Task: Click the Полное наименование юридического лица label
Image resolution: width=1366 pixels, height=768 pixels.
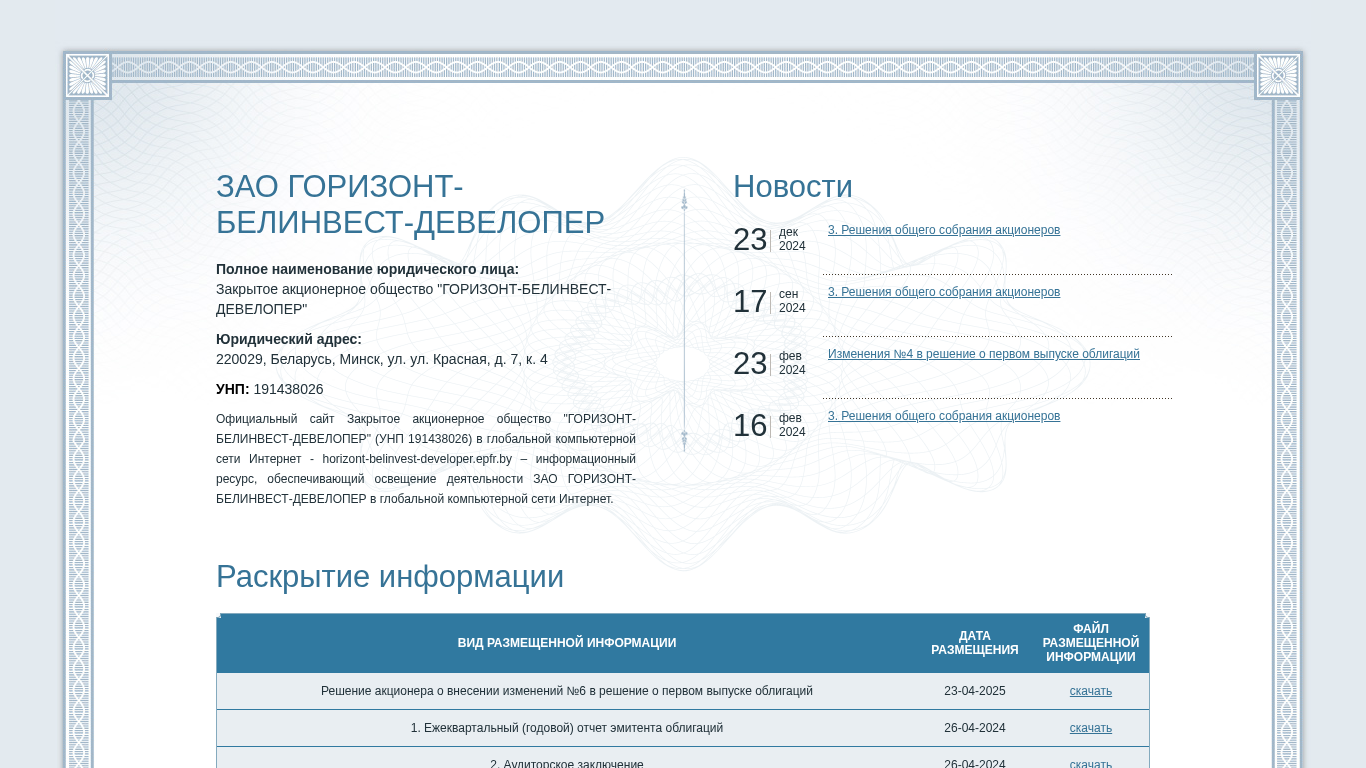Action: tap(367, 269)
